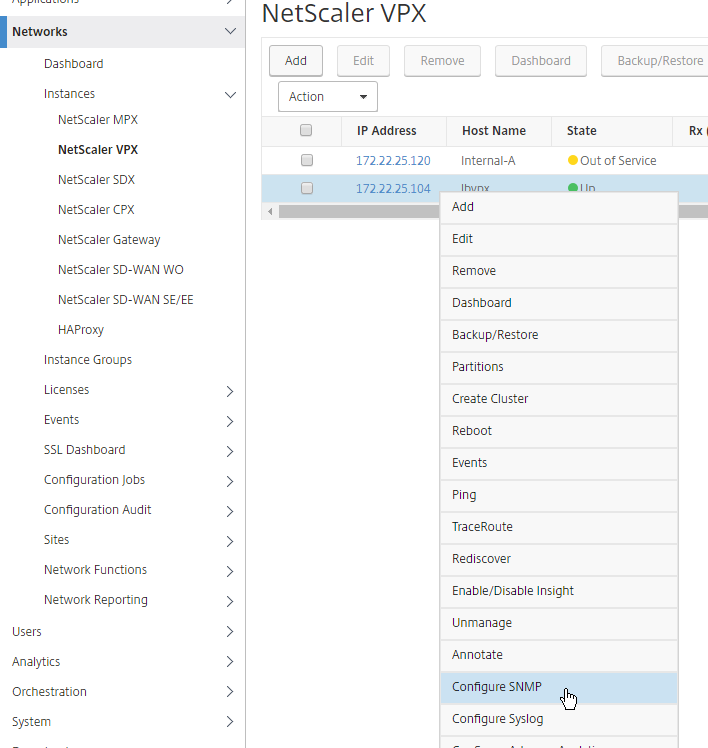The height and width of the screenshot is (748, 708).
Task: Choose Annotate in the context menu
Action: tap(559, 654)
